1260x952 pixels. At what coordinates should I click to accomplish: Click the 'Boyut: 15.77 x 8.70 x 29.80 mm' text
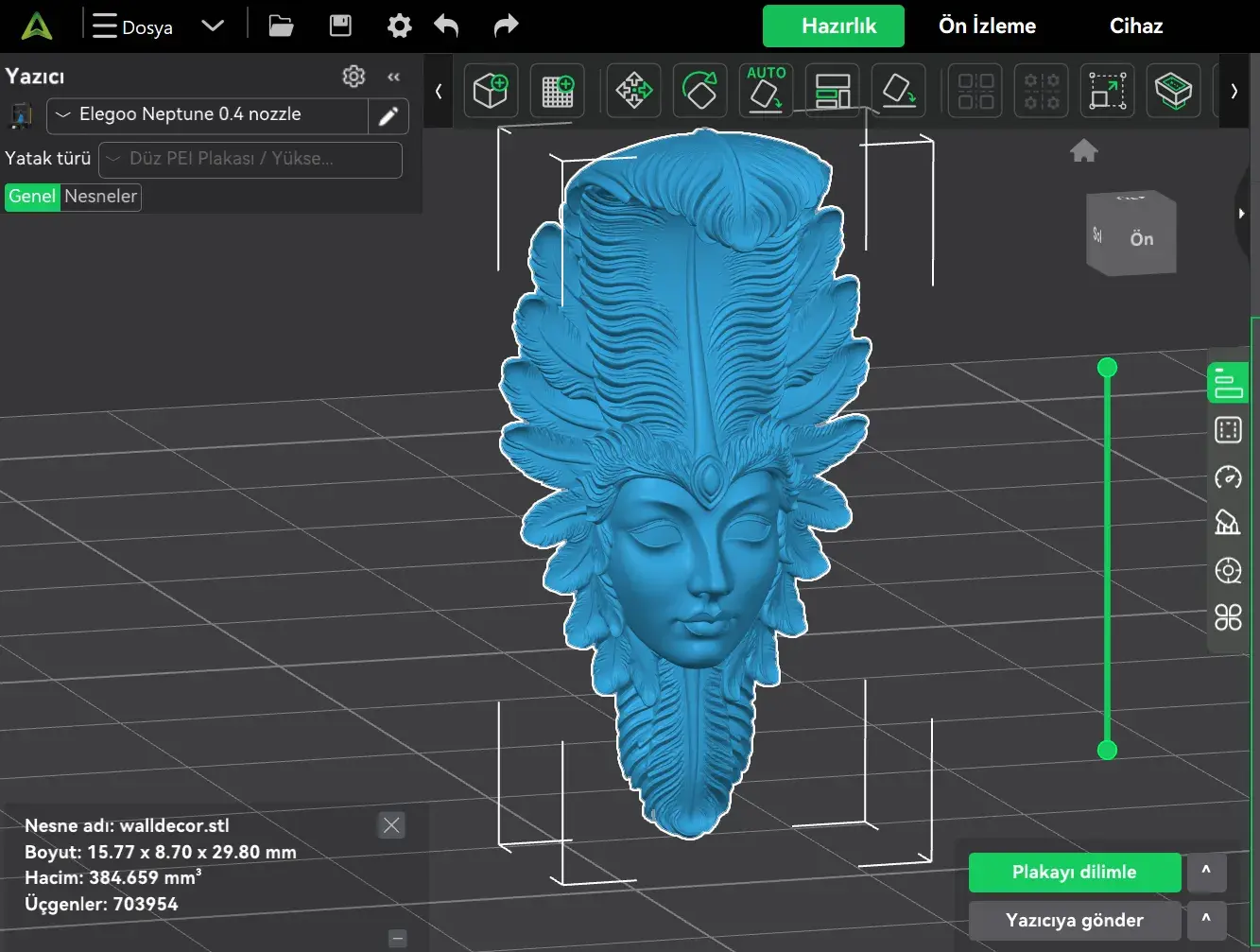161,853
